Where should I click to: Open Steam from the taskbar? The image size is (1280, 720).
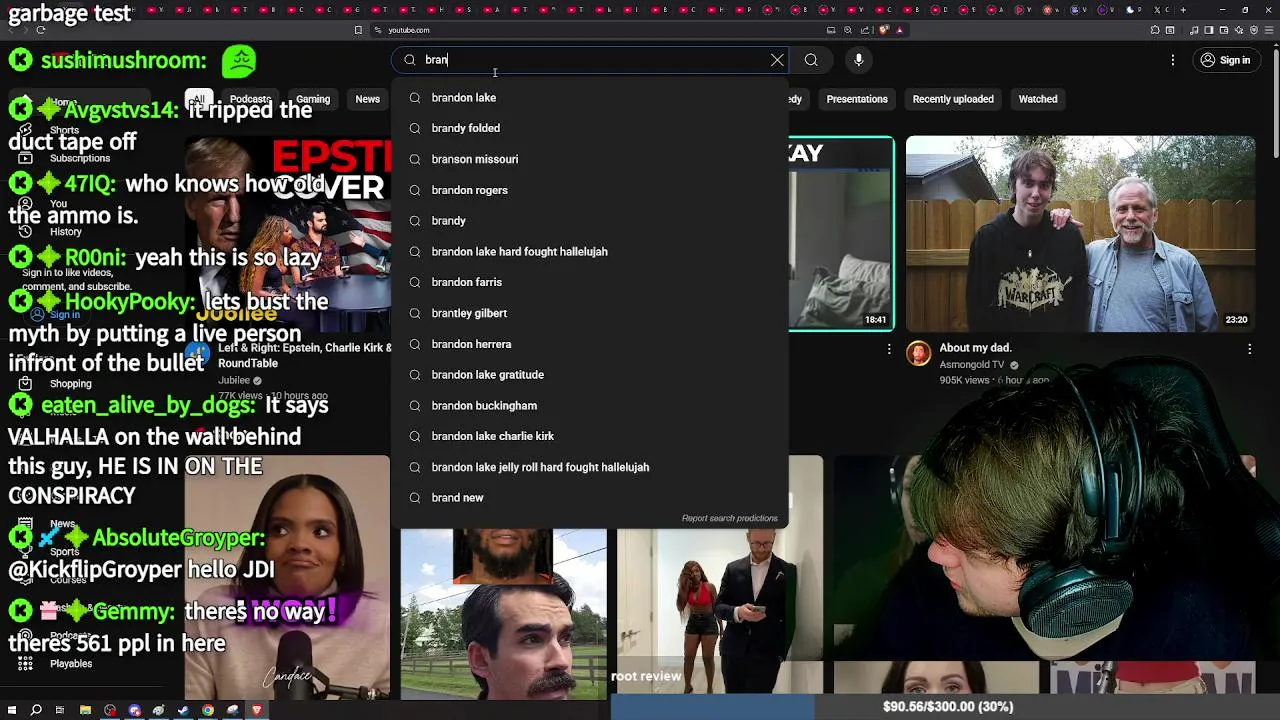tap(183, 710)
